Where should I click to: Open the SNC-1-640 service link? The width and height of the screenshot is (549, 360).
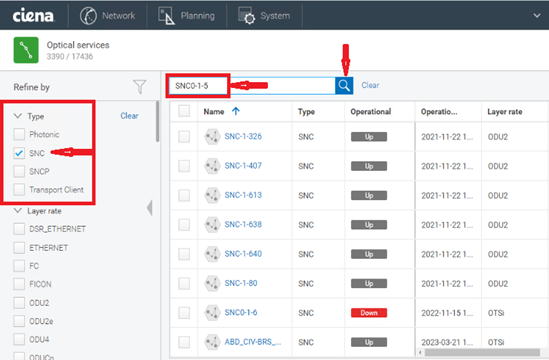point(243,254)
